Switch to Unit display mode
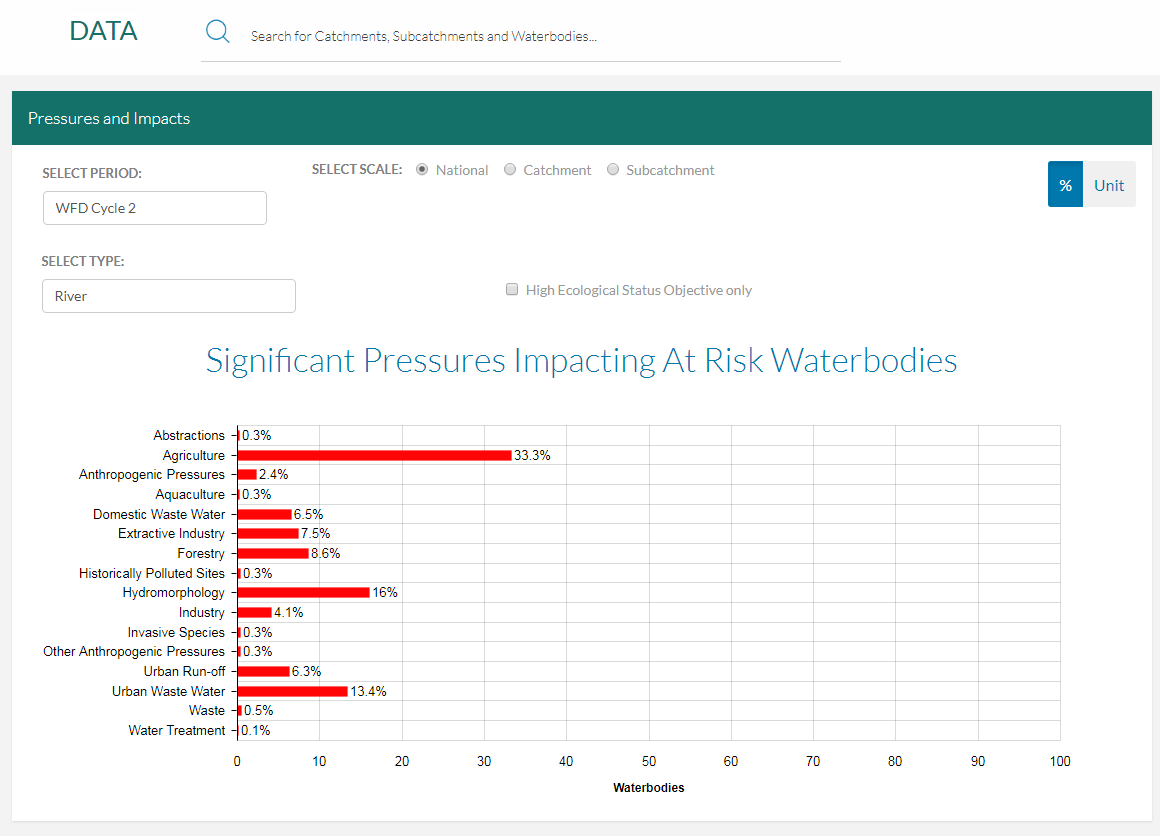 tap(1108, 184)
